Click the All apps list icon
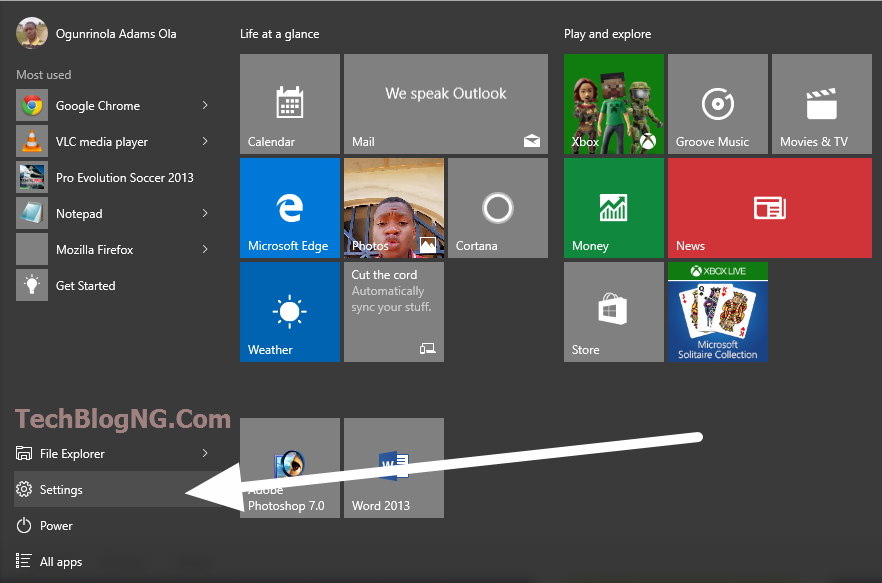This screenshot has height=583, width=882. (24, 561)
